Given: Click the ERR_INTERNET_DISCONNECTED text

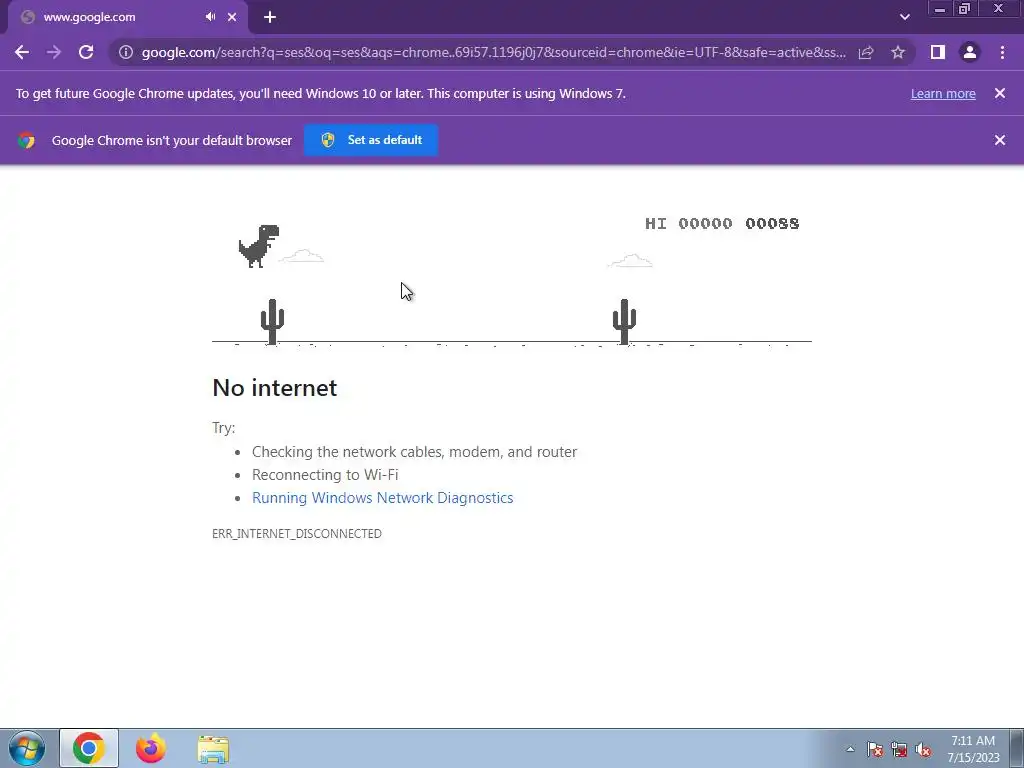Looking at the screenshot, I should (x=297, y=534).
